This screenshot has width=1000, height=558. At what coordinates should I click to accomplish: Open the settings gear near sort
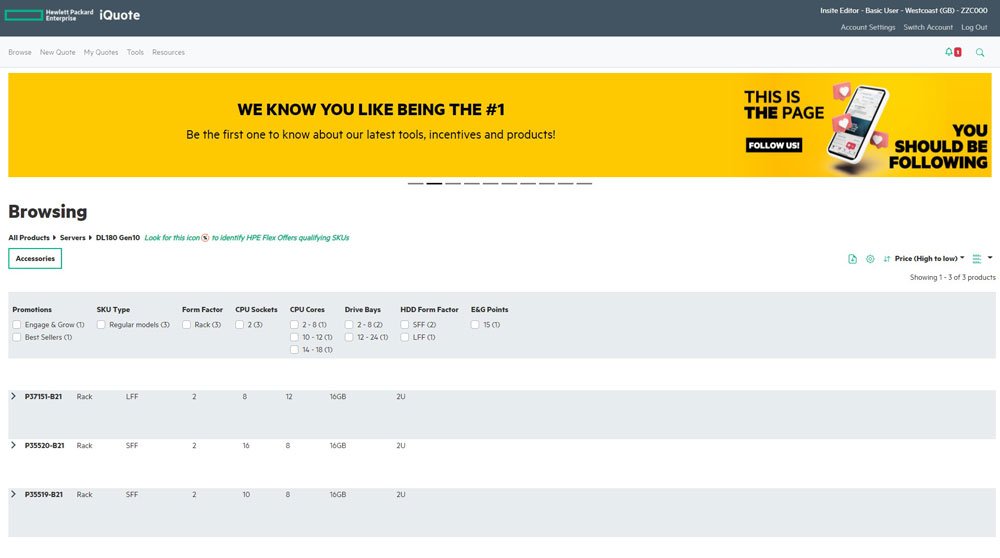[870, 258]
